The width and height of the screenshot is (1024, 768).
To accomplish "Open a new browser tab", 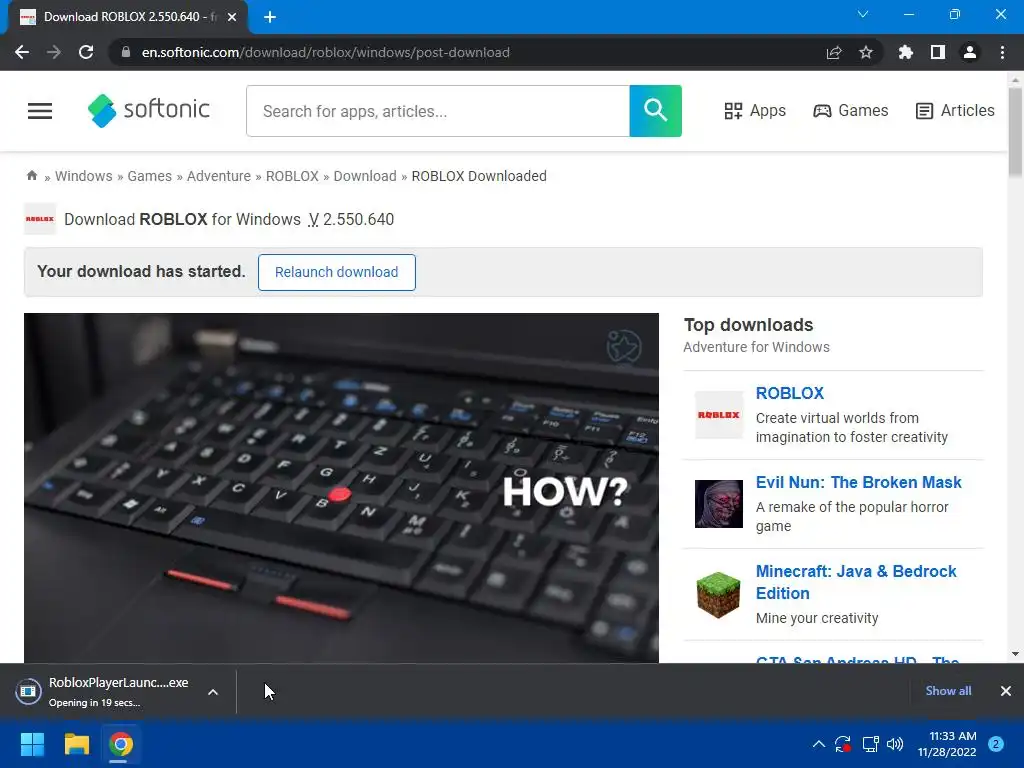I will tap(270, 17).
